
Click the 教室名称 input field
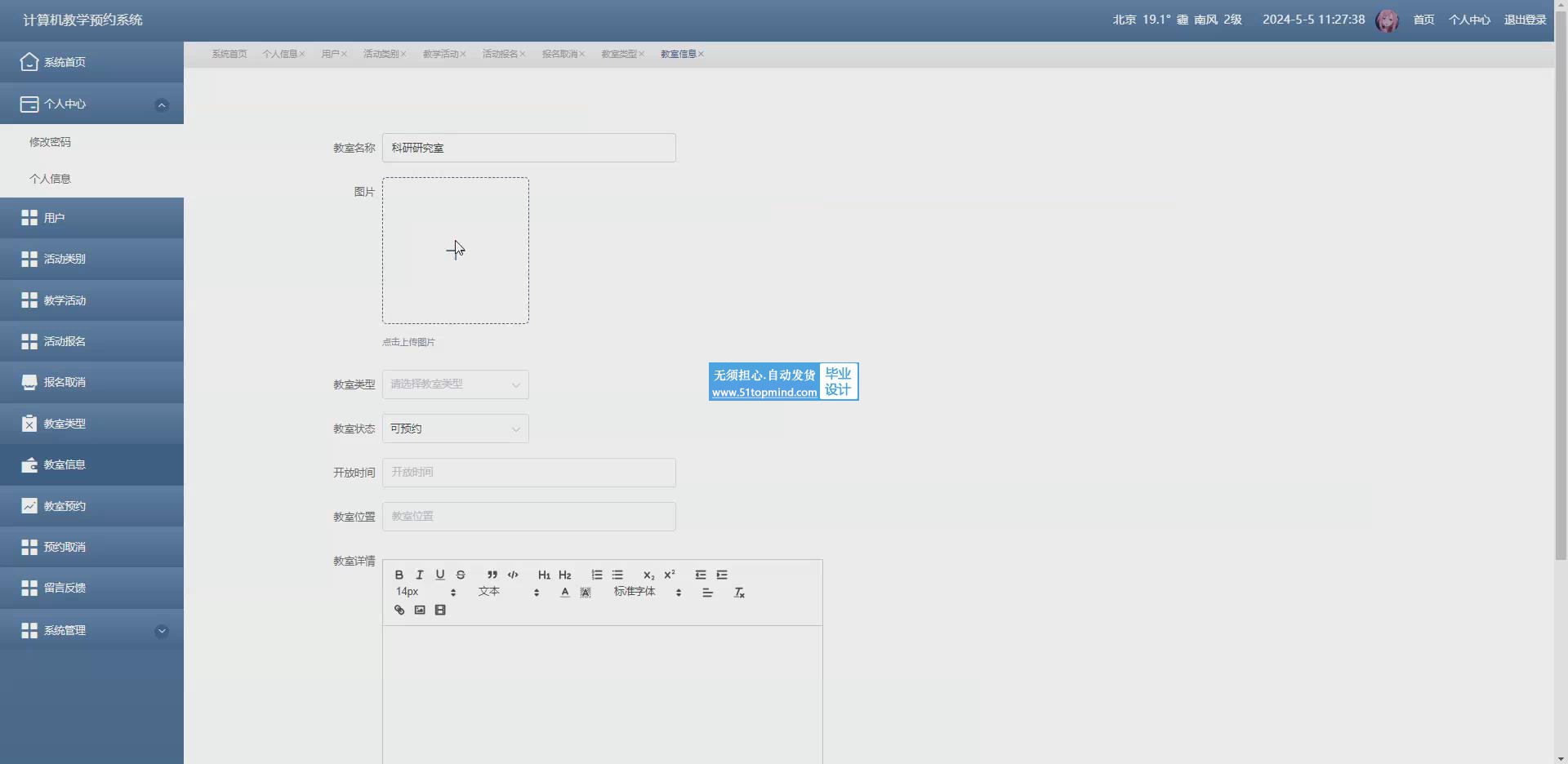(529, 148)
